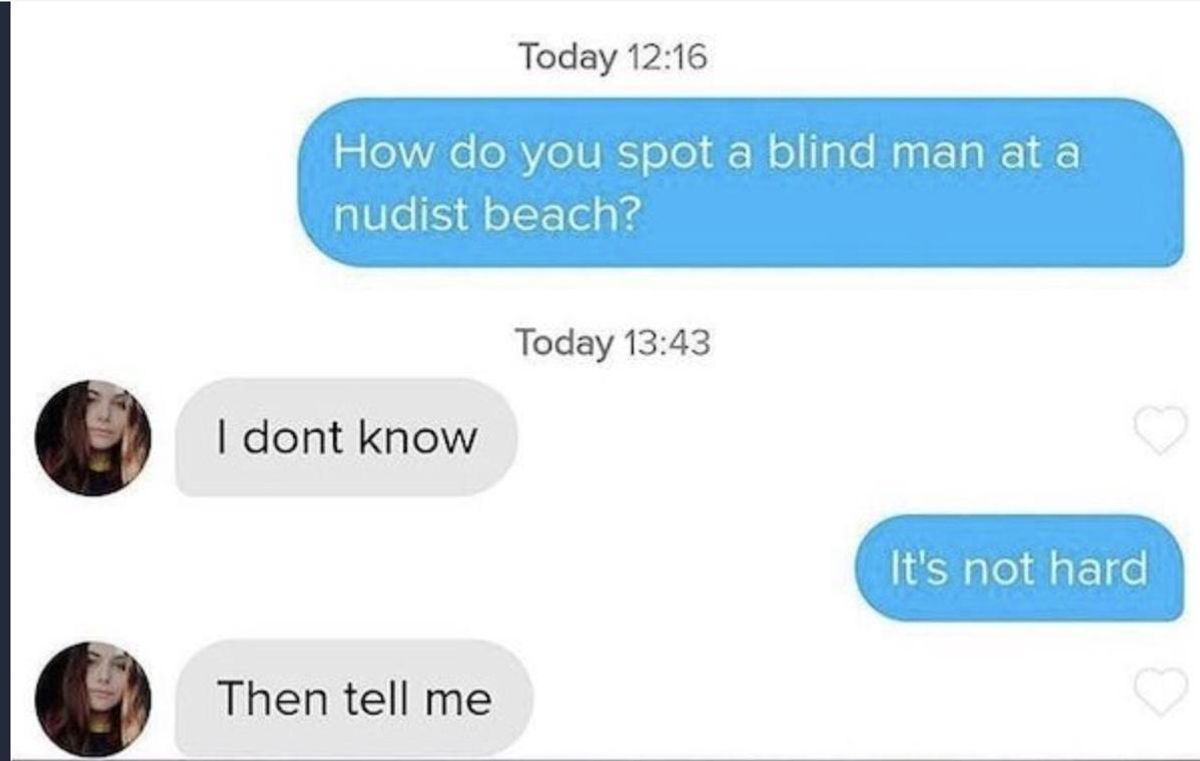
Task: Click the words "tell me" in last message
Action: [x=417, y=698]
